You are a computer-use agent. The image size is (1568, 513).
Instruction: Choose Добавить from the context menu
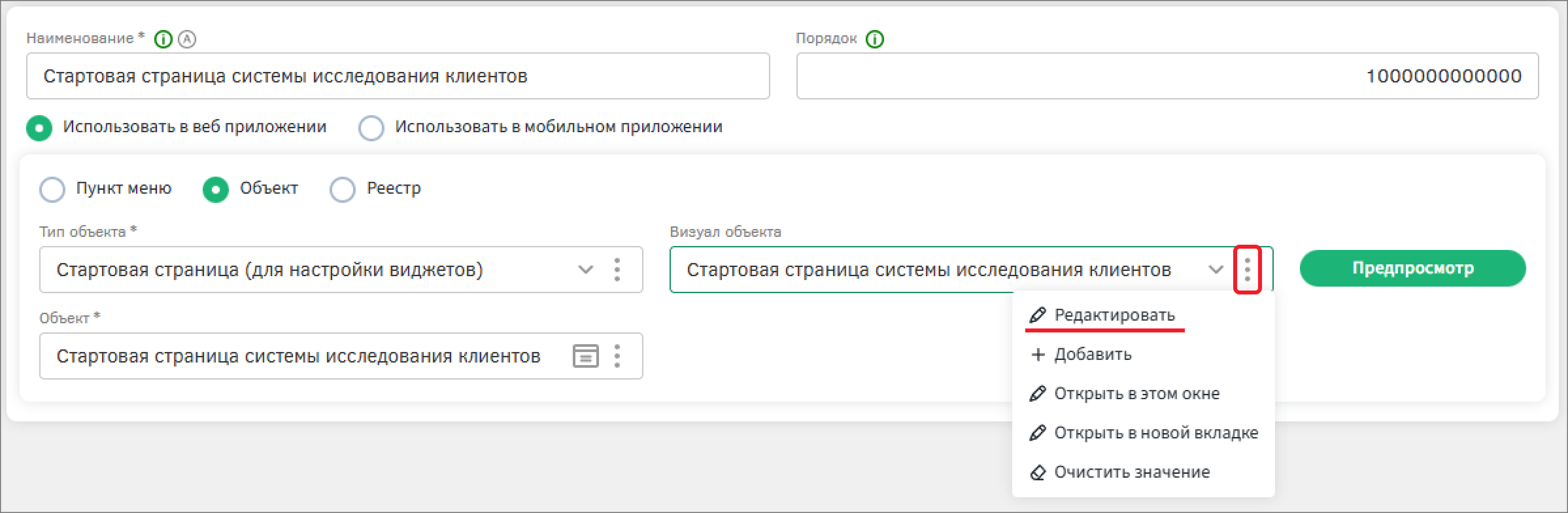1092,355
